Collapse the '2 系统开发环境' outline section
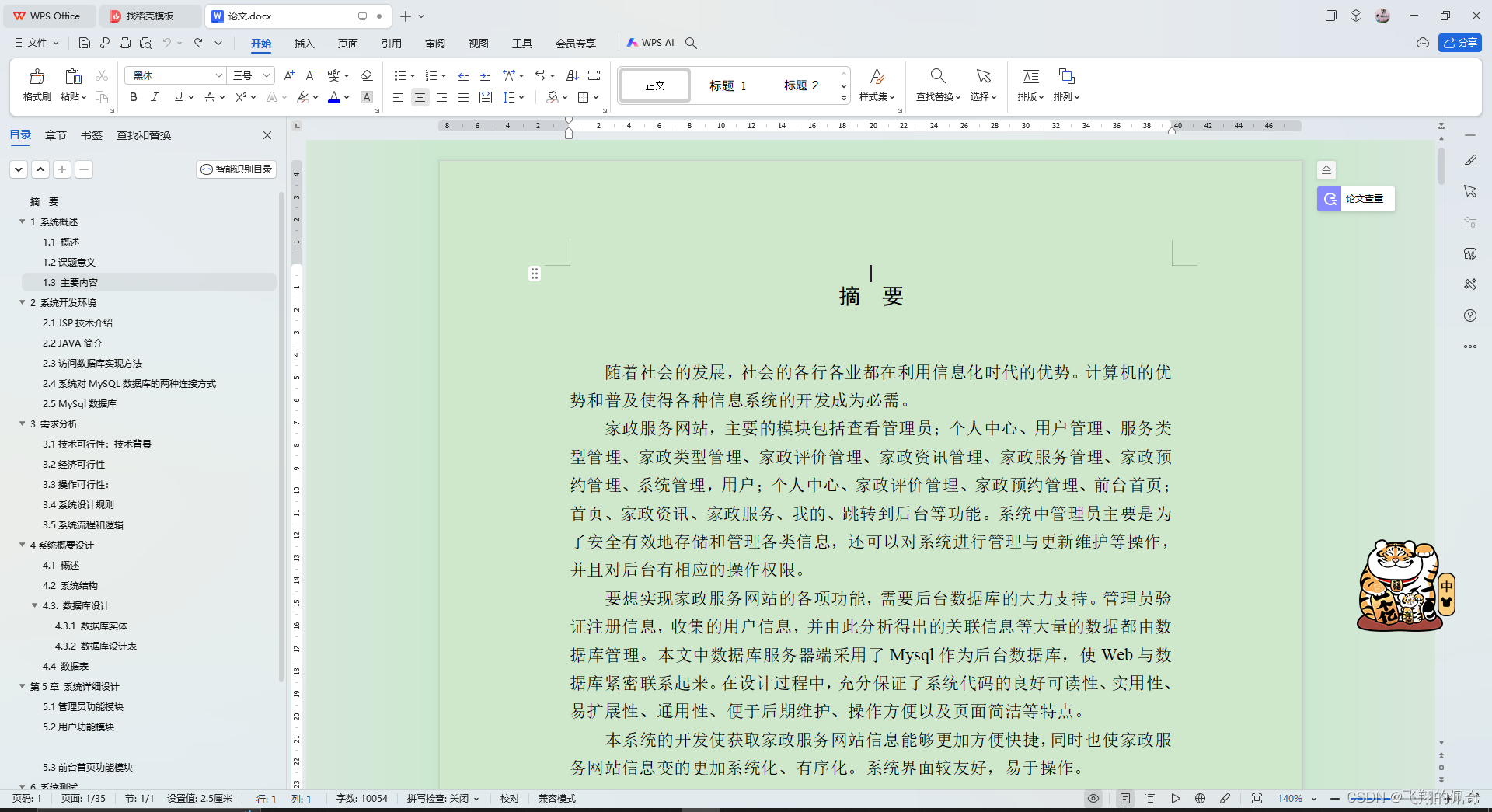1492x812 pixels. click(x=22, y=302)
